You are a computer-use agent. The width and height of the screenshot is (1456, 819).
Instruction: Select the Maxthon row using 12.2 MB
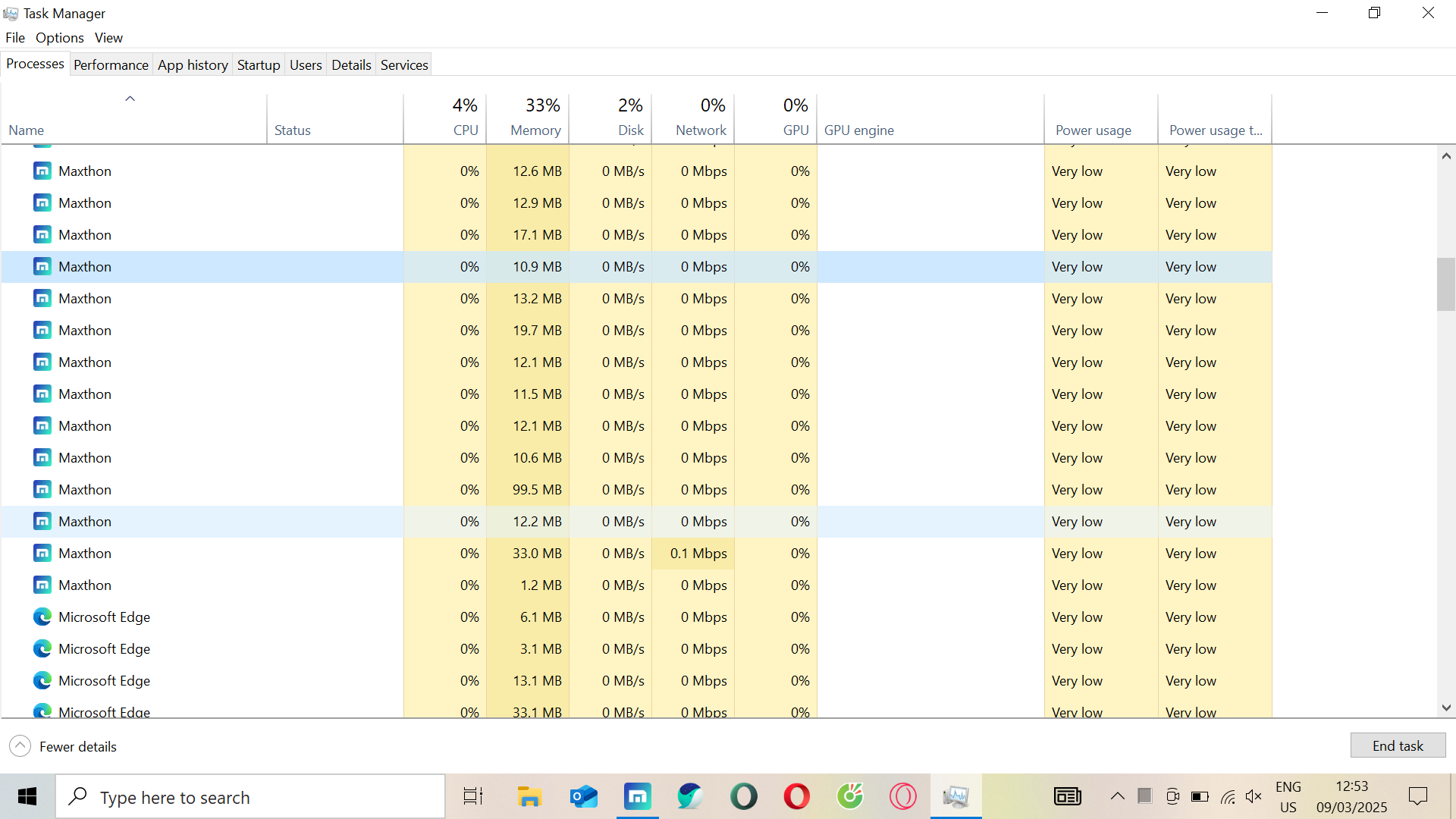(636, 522)
